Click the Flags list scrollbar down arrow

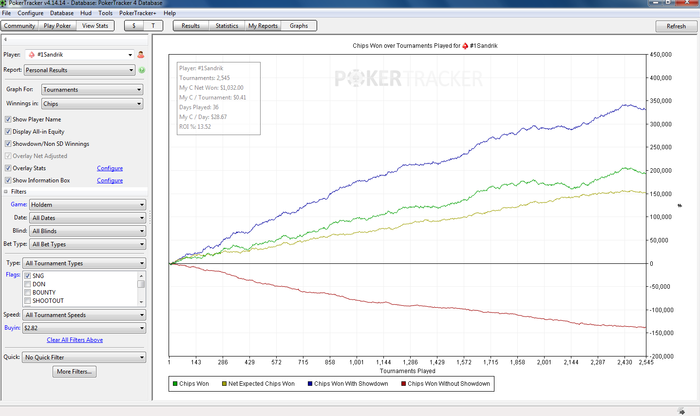141,302
